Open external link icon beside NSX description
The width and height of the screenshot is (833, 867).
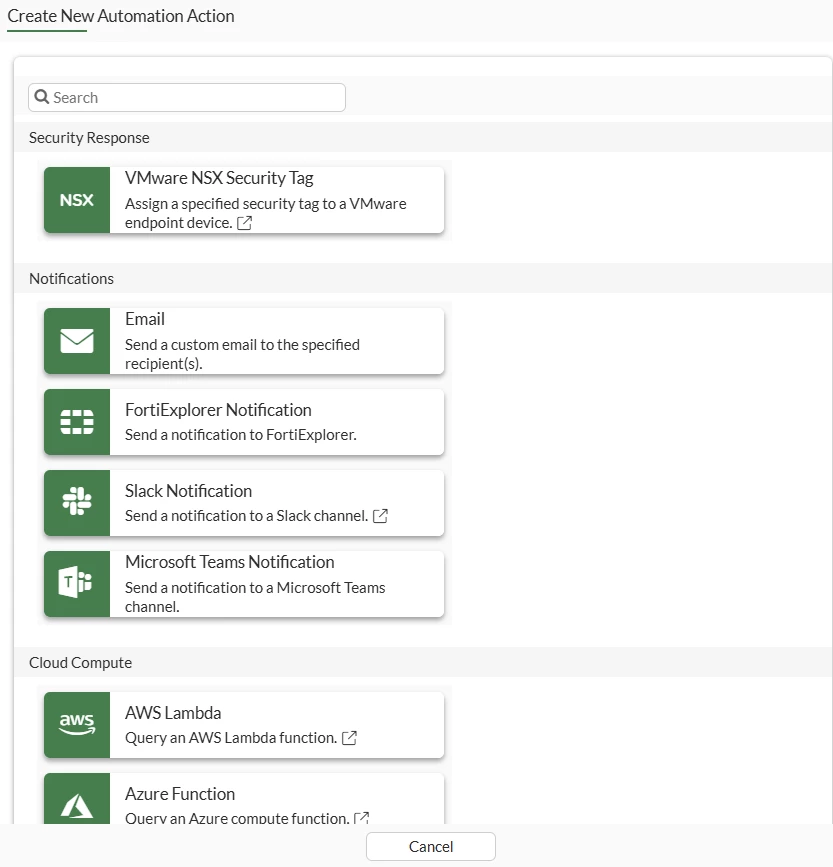pyautogui.click(x=244, y=223)
